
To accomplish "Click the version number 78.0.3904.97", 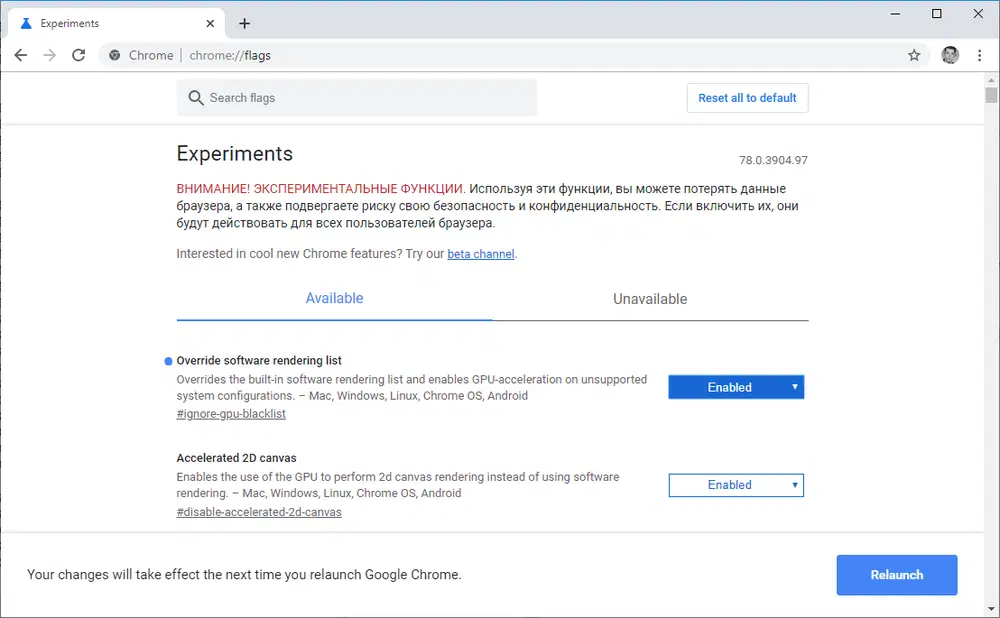I will point(773,160).
